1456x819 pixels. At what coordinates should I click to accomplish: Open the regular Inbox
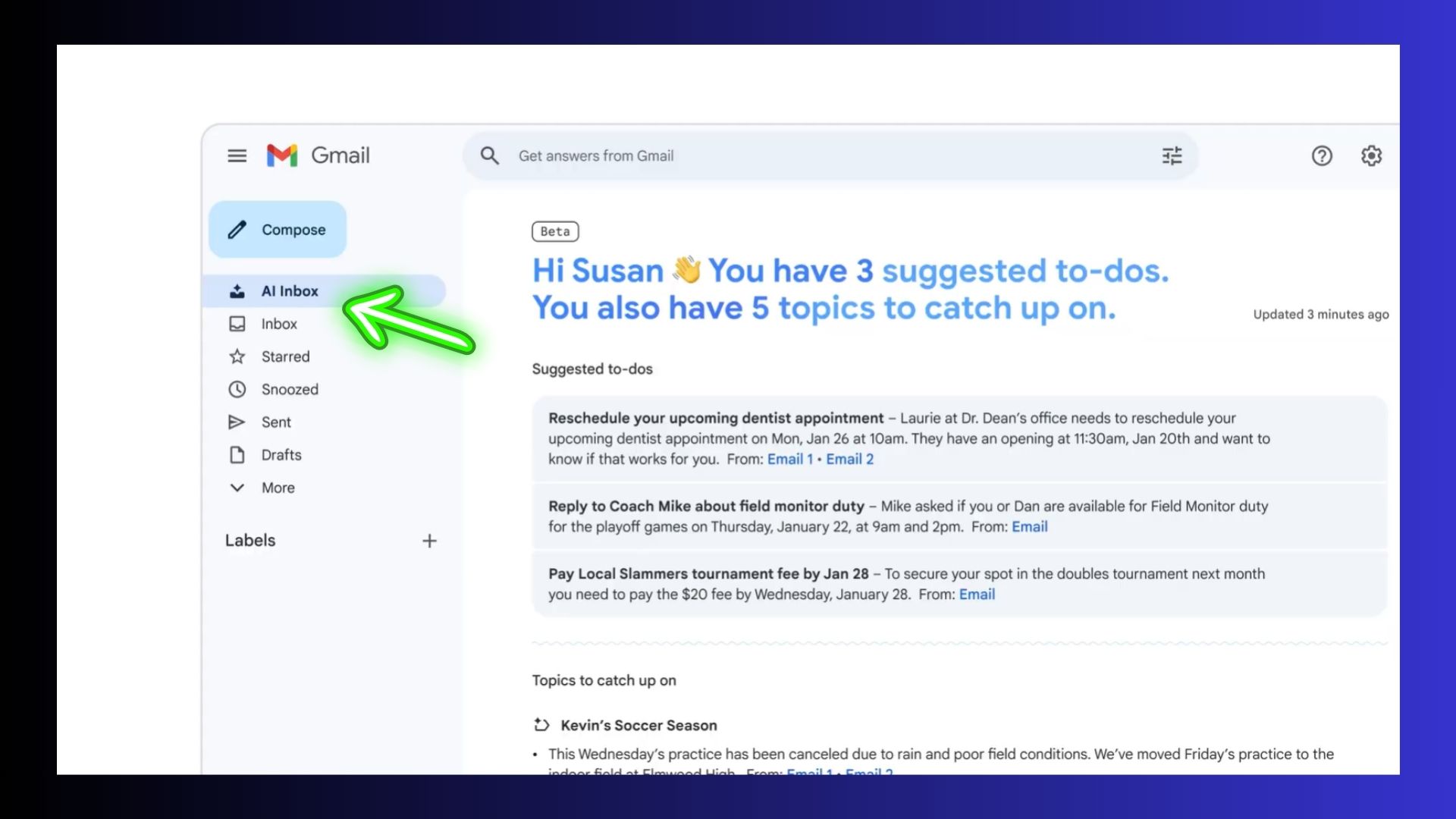[278, 324]
